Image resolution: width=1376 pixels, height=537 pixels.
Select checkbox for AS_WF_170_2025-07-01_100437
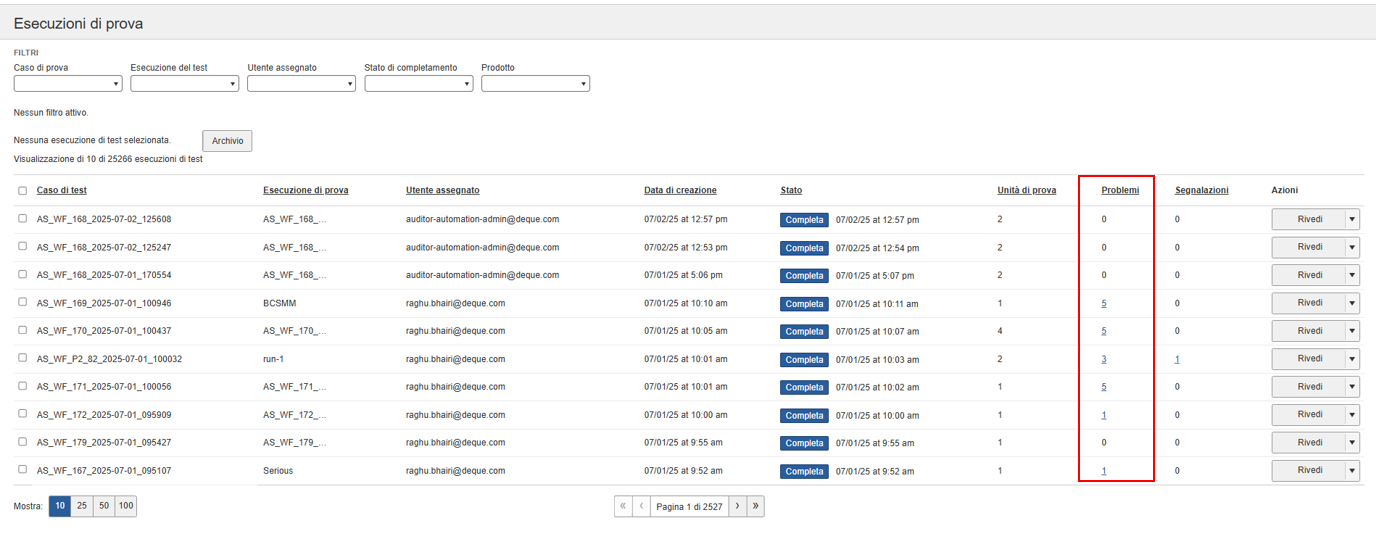tap(23, 330)
